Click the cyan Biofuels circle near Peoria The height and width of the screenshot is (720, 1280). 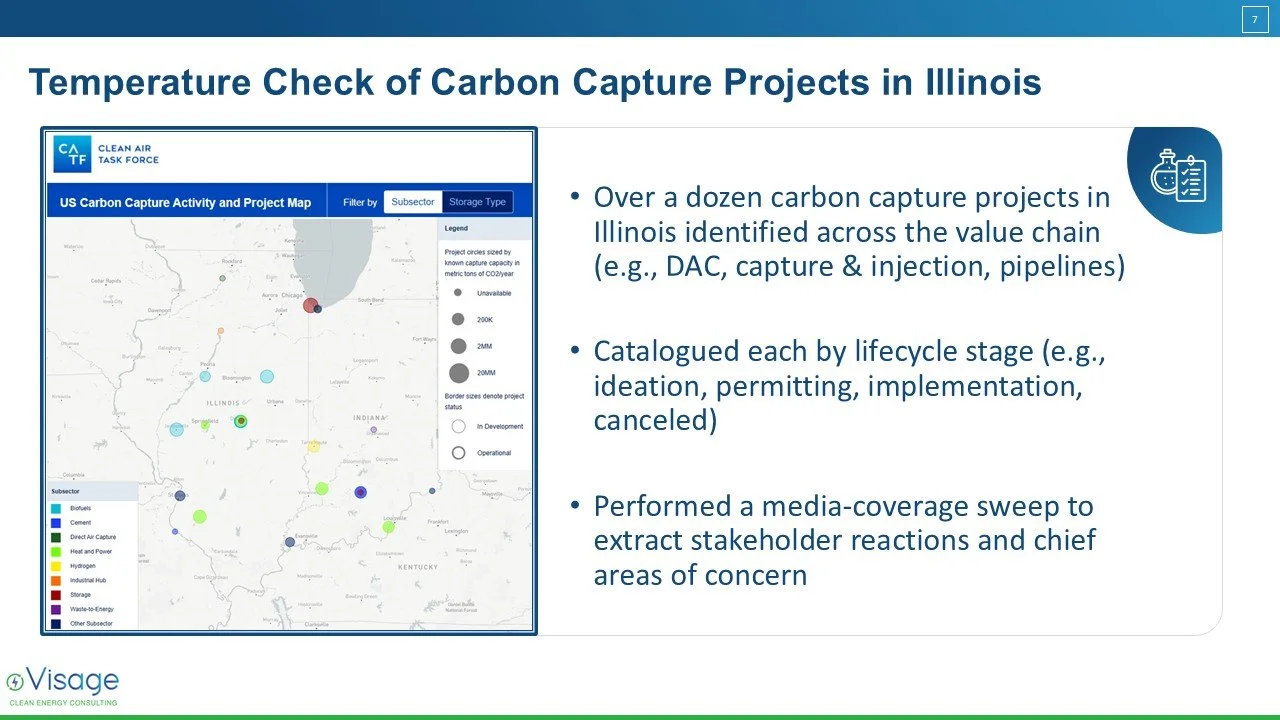pyautogui.click(x=205, y=376)
